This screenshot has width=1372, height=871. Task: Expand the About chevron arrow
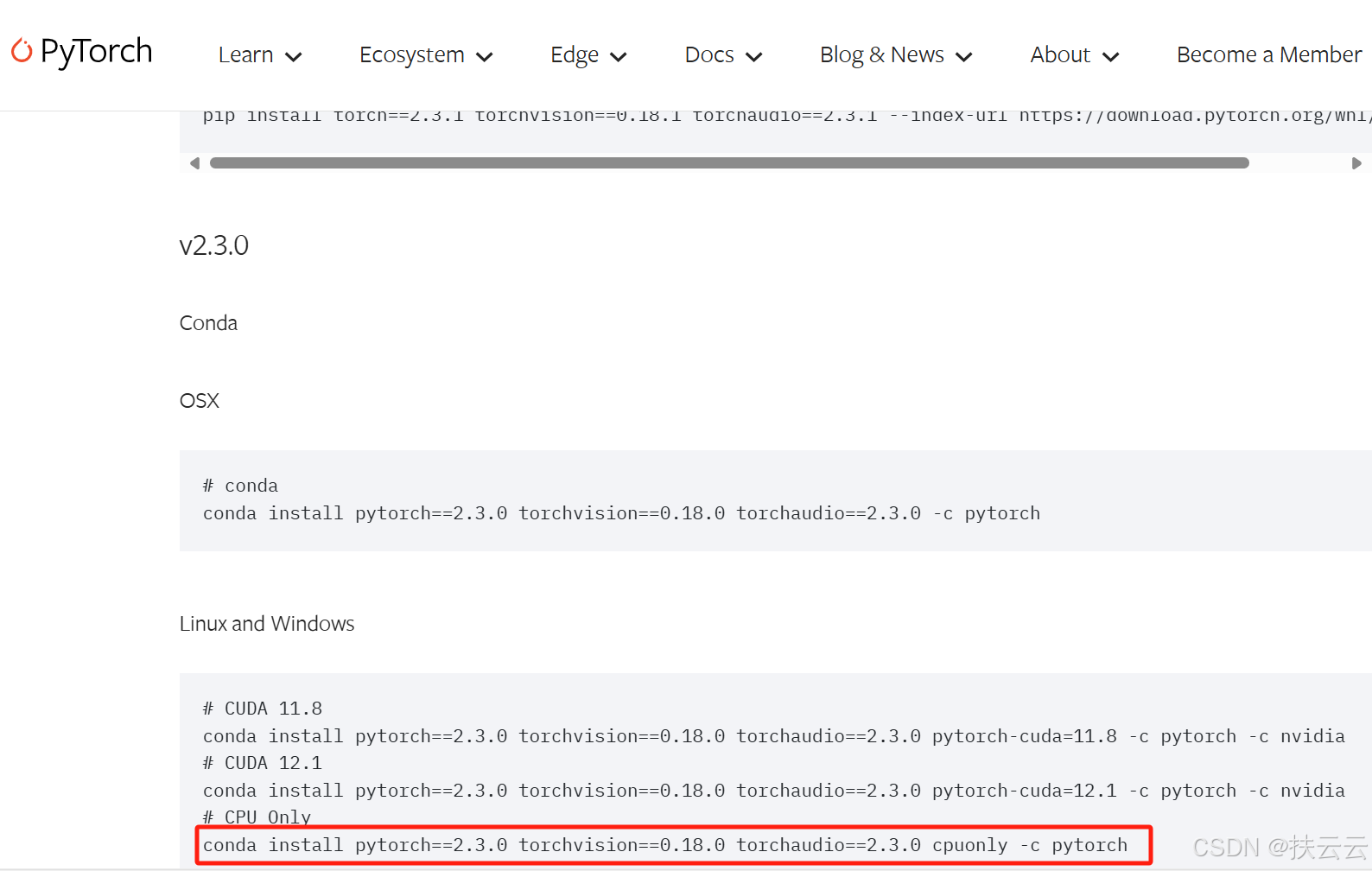[1111, 57]
